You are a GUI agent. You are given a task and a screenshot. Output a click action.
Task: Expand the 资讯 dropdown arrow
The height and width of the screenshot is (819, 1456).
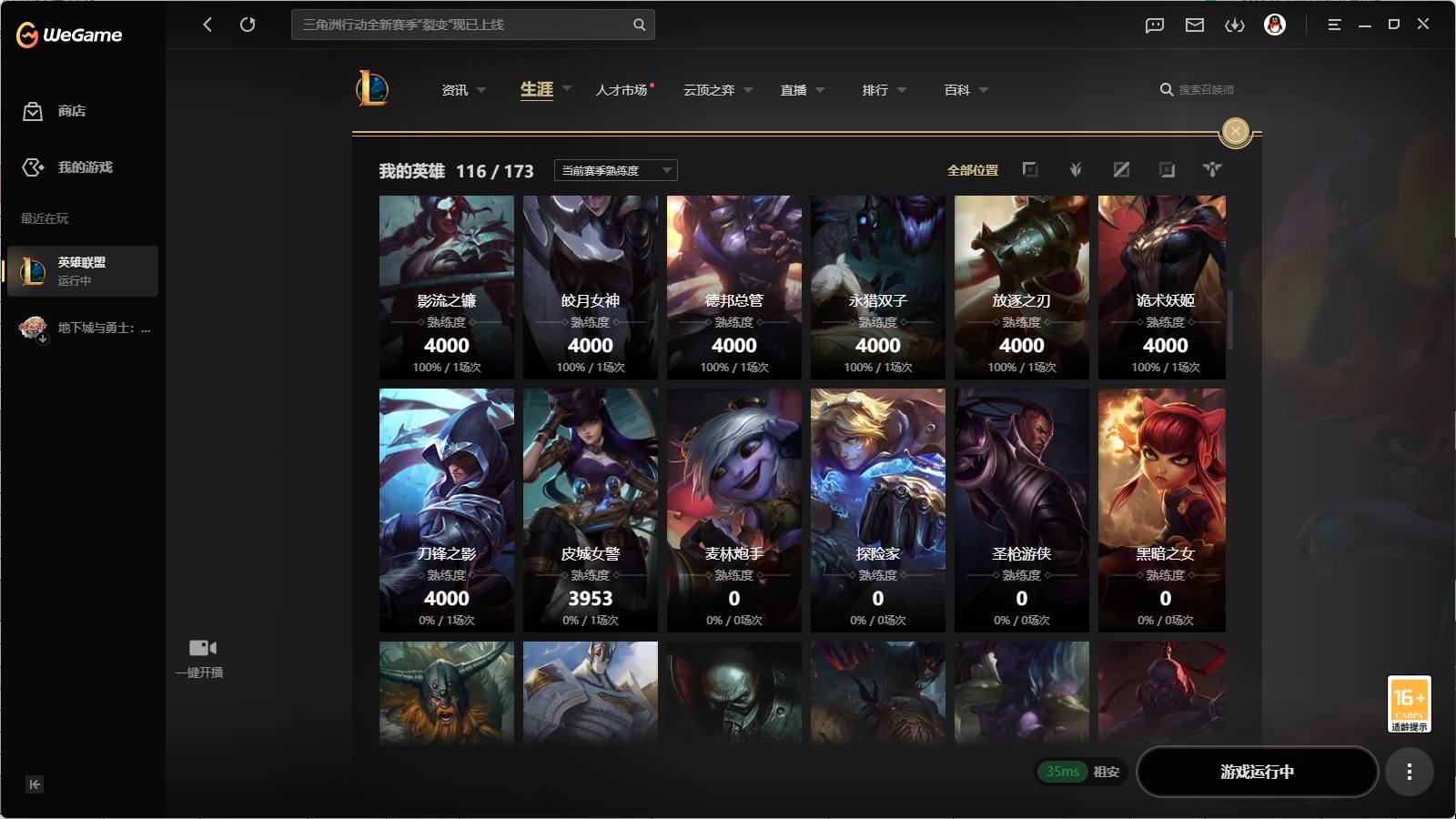[481, 90]
